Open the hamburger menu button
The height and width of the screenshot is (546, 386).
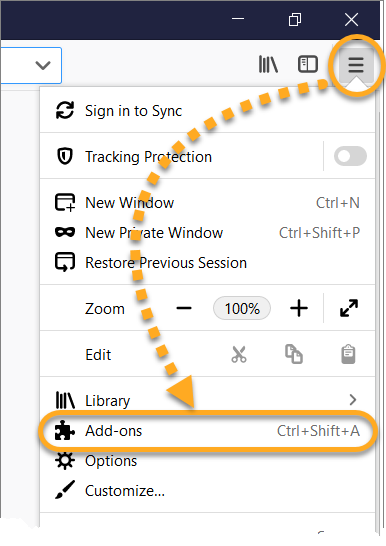click(356, 65)
